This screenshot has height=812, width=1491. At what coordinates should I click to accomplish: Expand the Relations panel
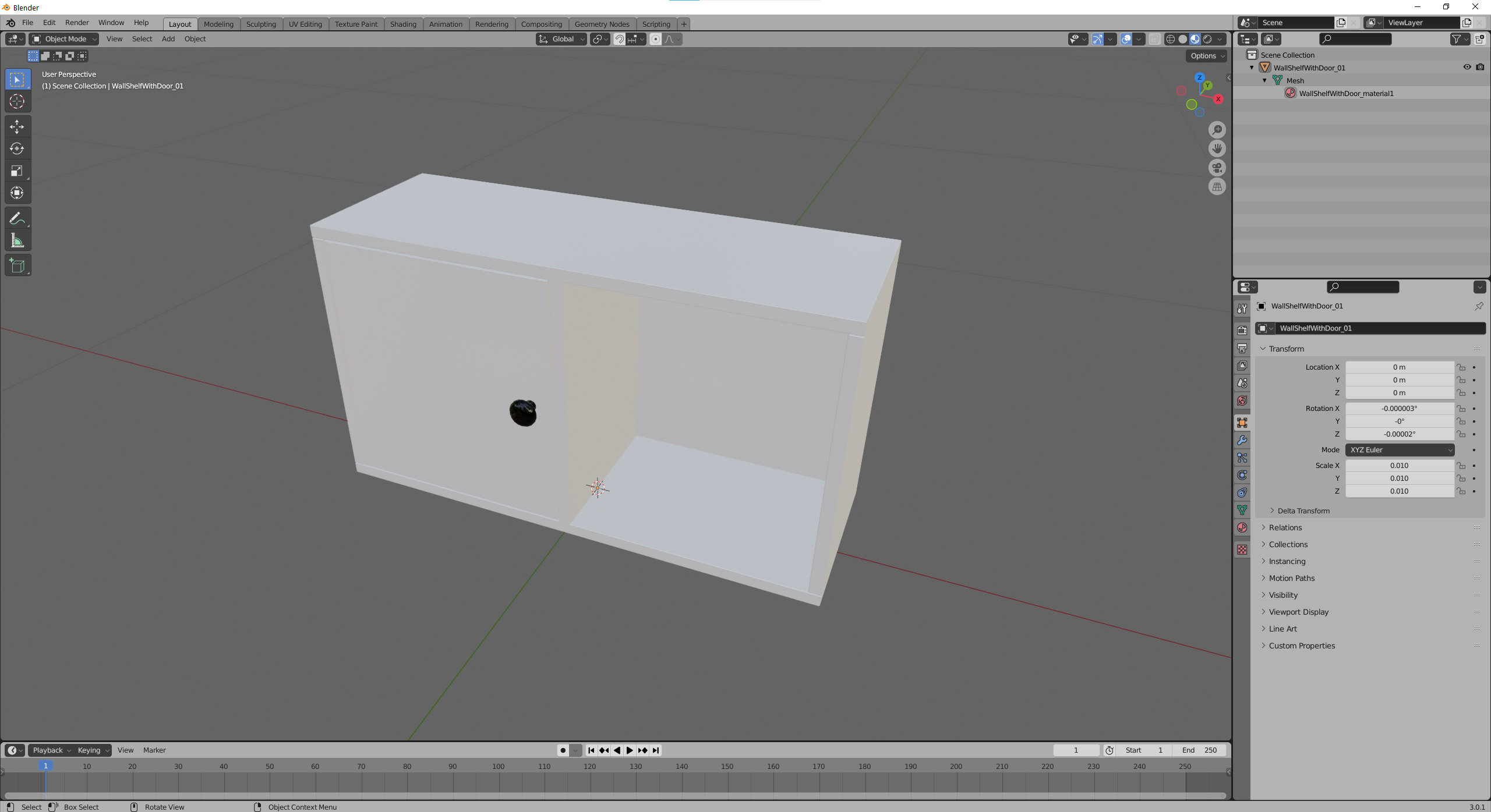tap(1285, 527)
